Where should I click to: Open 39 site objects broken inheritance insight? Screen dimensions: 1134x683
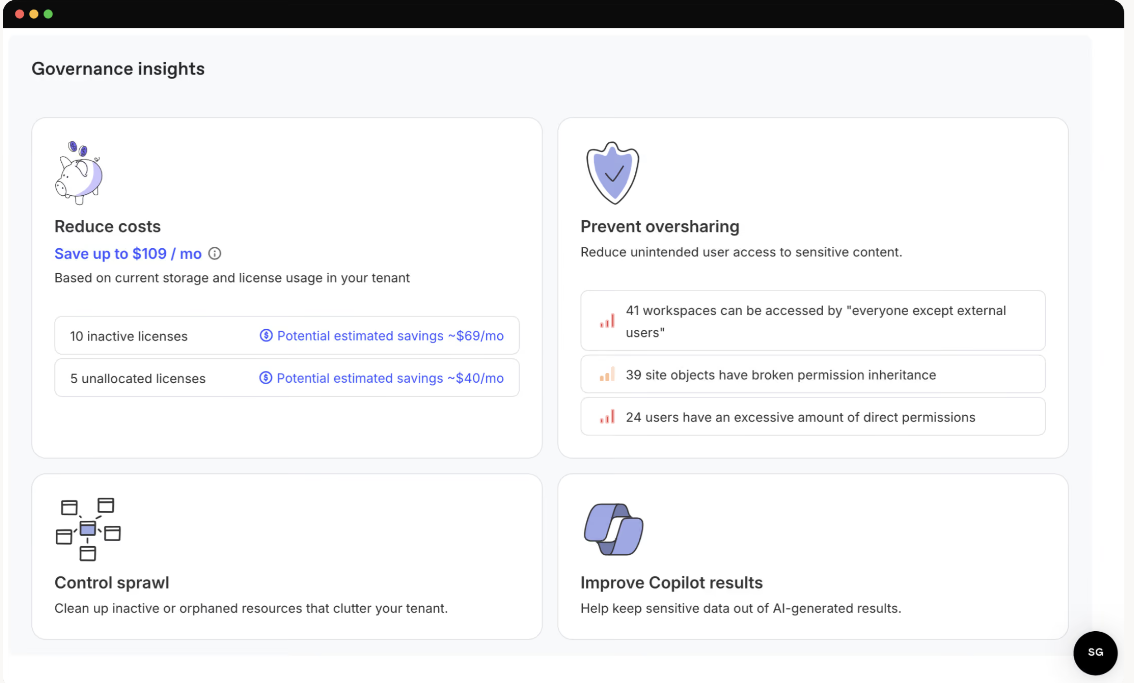(813, 374)
